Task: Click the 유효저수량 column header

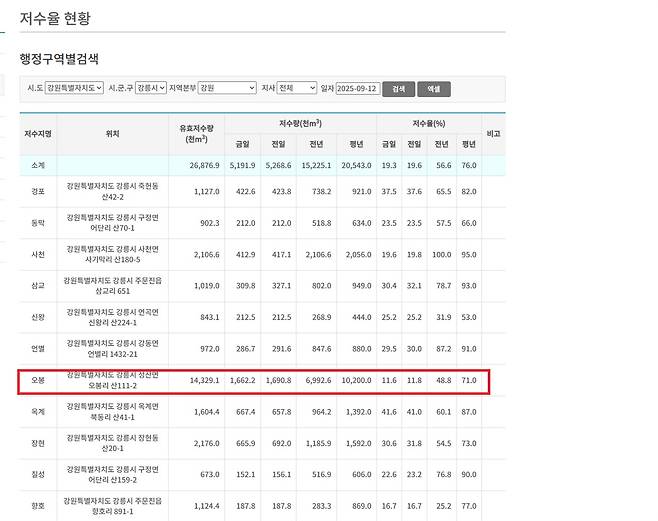Action: (196, 133)
